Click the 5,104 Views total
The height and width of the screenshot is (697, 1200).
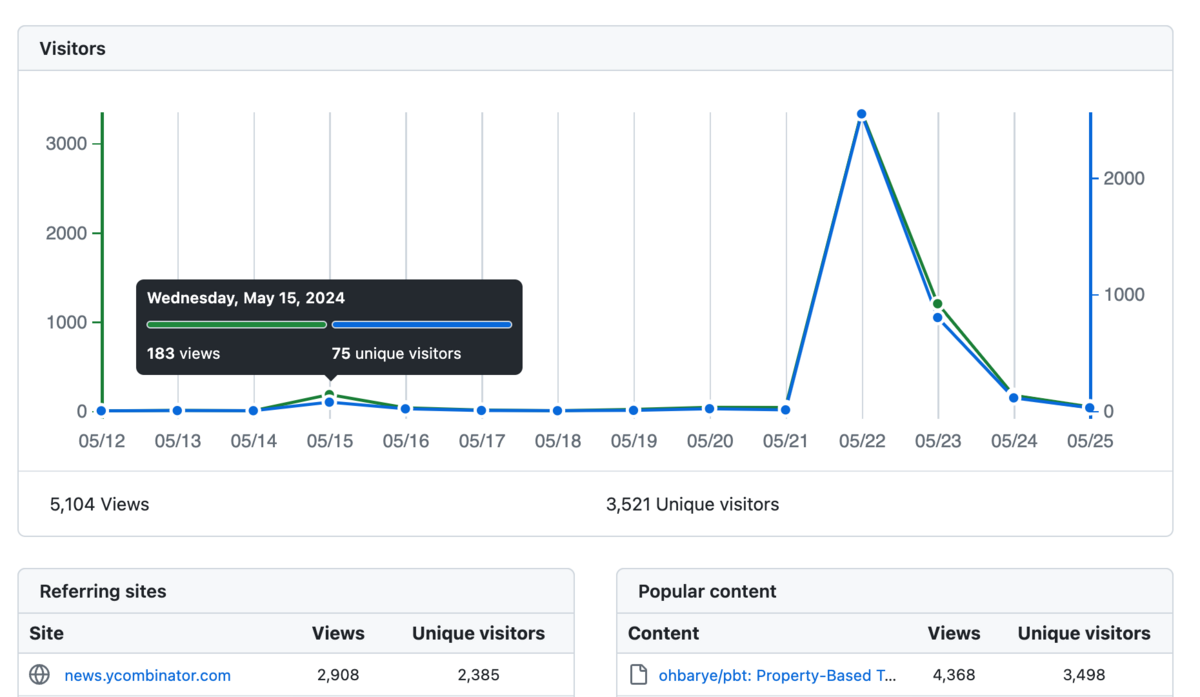click(99, 505)
